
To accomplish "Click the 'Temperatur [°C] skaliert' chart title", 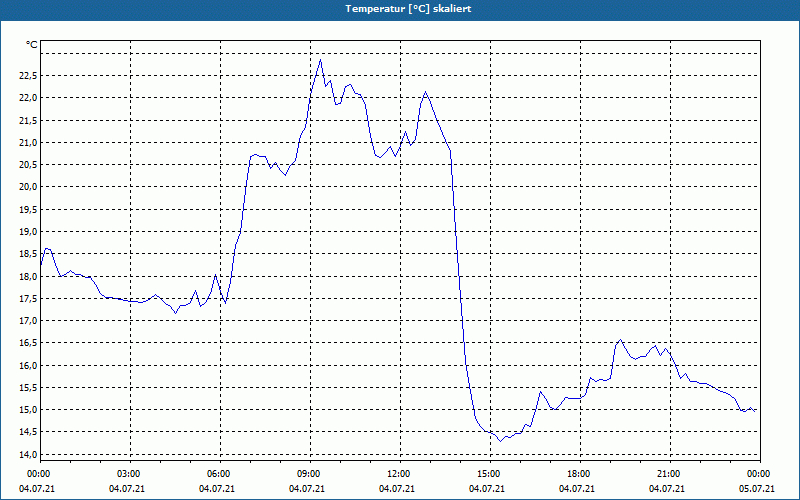I will (x=408, y=9).
